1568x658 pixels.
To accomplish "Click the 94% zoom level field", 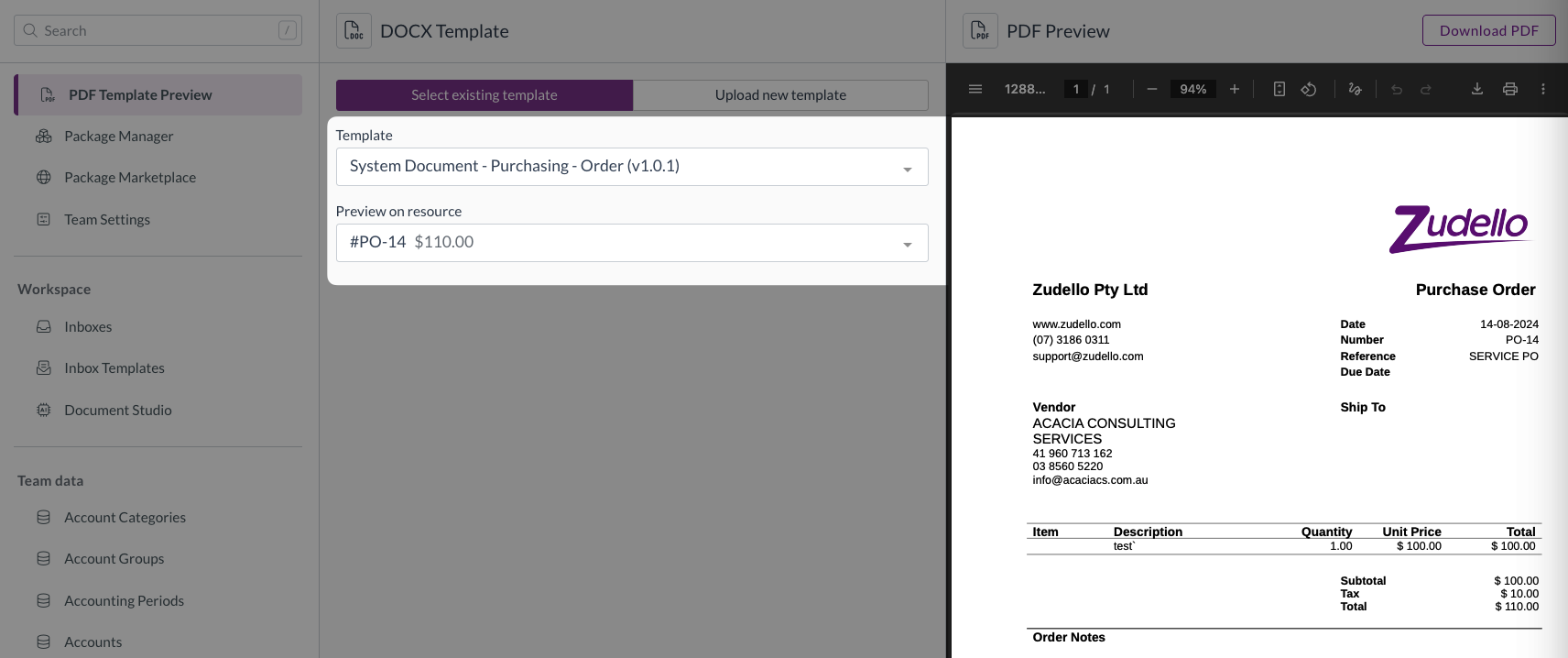I will [x=1192, y=89].
